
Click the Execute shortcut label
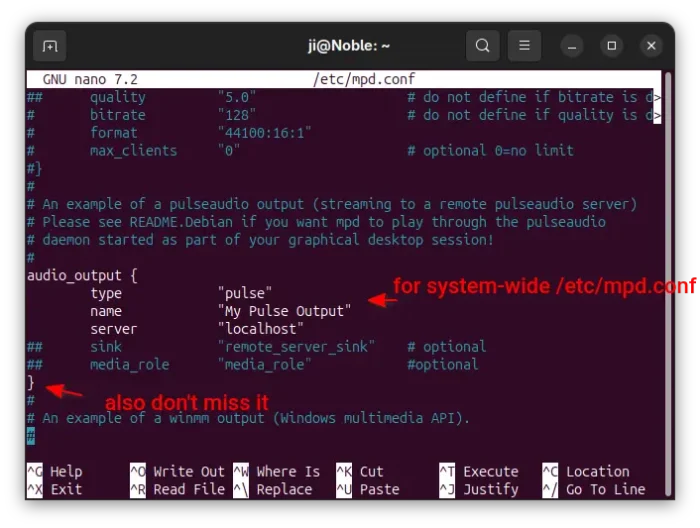(490, 471)
